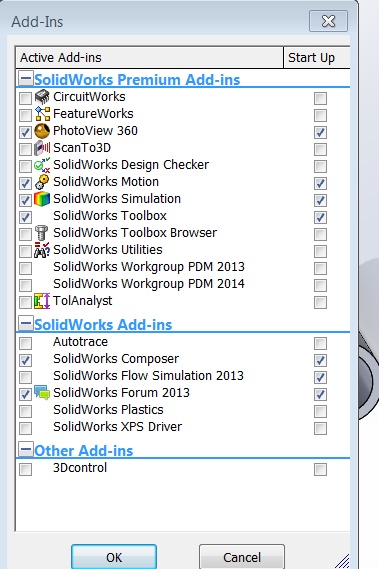Click the PhotoView 360 sphere icon
The image size is (379, 569).
tap(42, 131)
